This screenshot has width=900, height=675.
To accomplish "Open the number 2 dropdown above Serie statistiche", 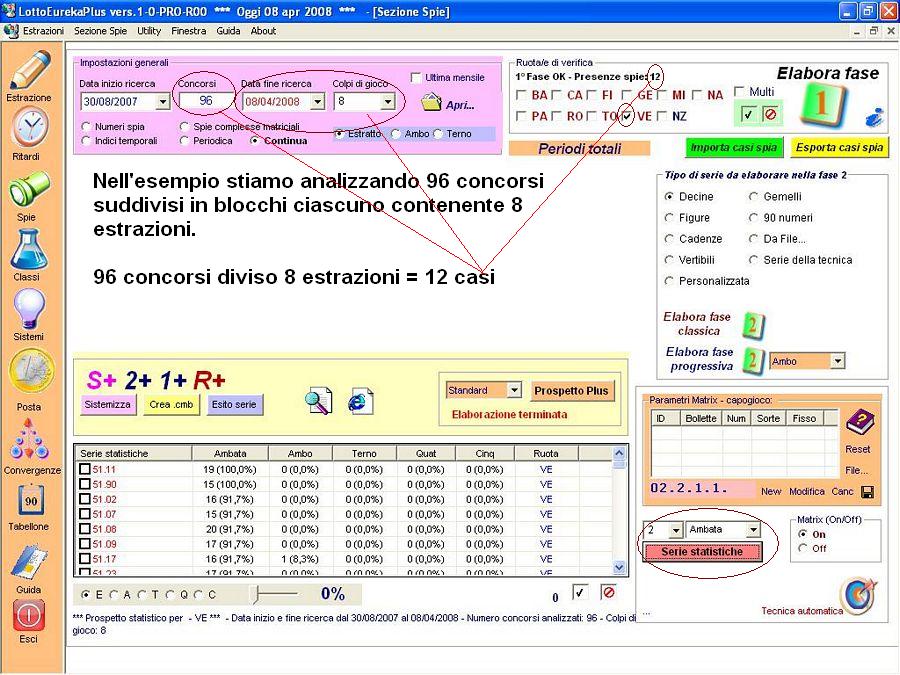I will [x=676, y=530].
